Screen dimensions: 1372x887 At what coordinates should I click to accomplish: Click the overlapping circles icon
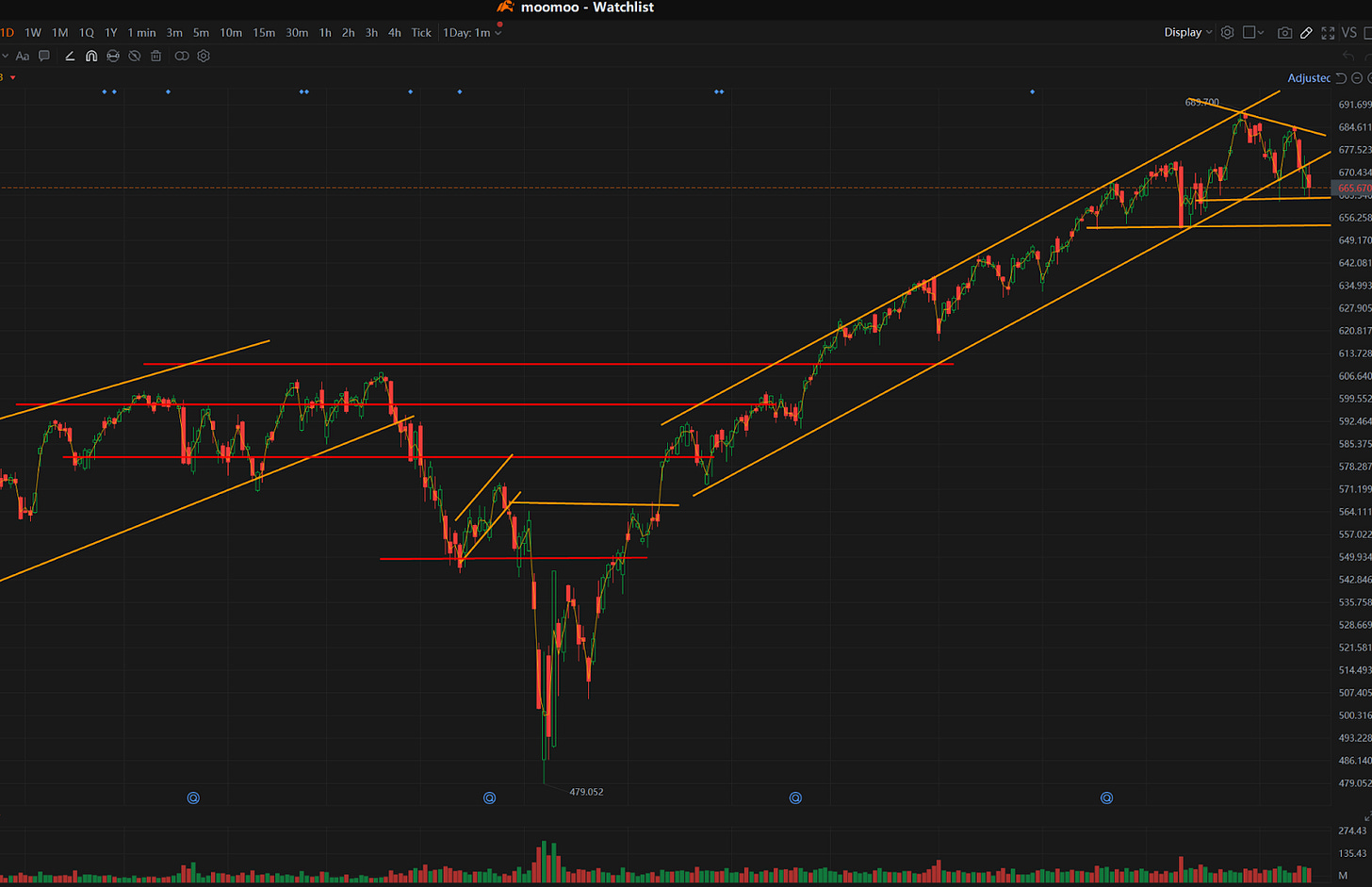point(182,57)
